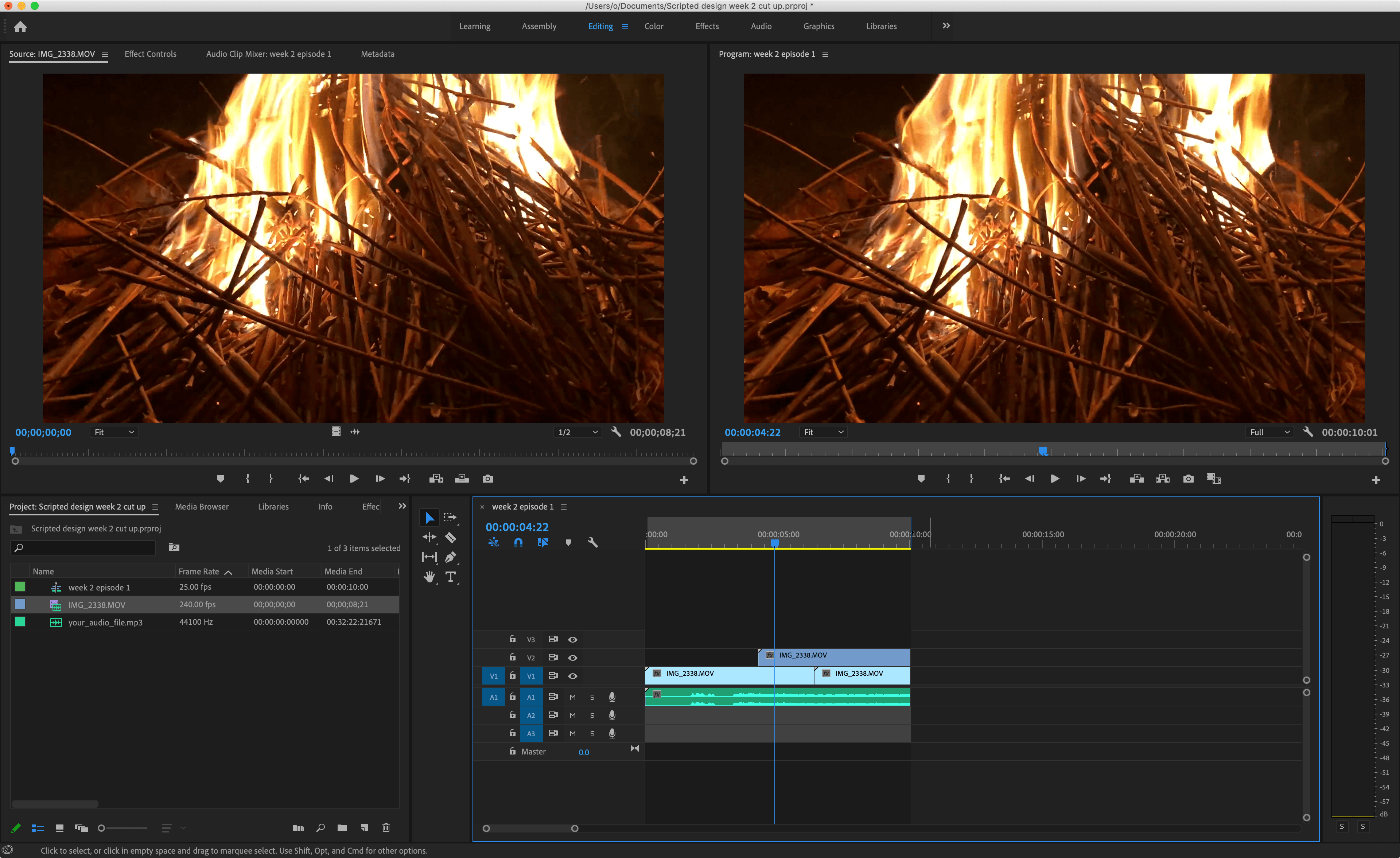Toggle V2 track output eye
This screenshot has width=1400, height=858.
tap(573, 658)
